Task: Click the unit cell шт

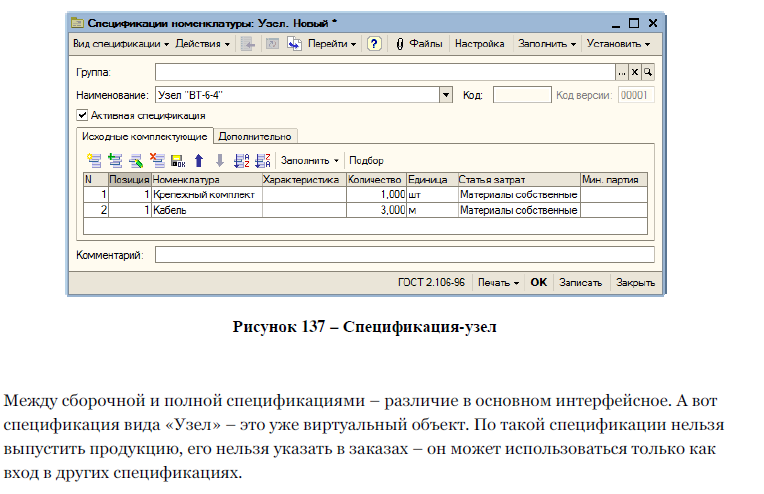Action: [432, 195]
